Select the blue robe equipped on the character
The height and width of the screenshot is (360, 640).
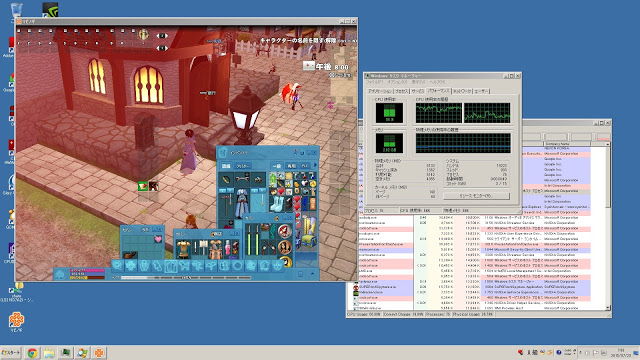click(x=242, y=203)
